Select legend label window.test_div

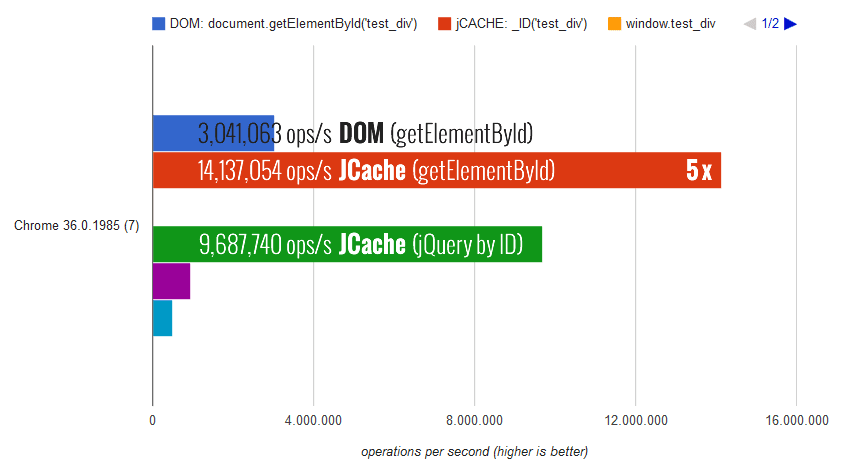click(x=671, y=24)
